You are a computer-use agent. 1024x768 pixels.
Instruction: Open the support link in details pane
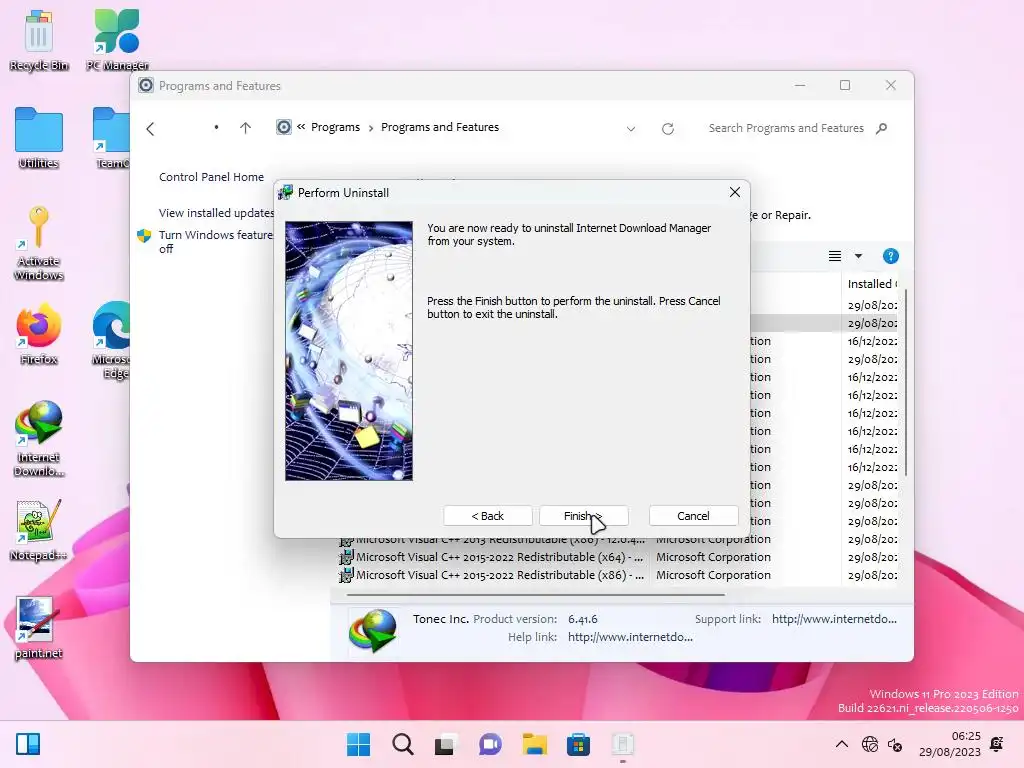click(834, 618)
